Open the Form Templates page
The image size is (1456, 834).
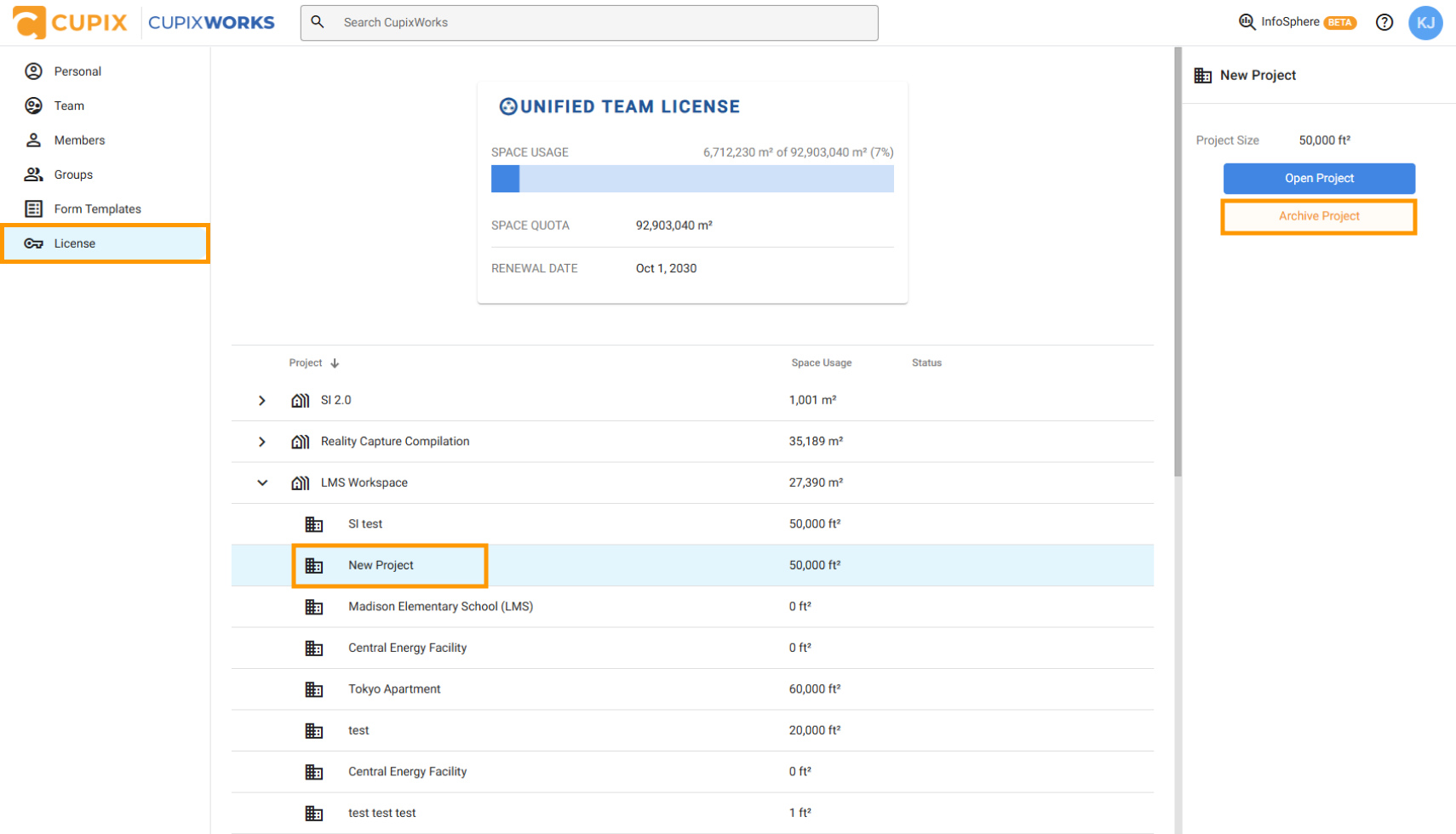pos(106,208)
